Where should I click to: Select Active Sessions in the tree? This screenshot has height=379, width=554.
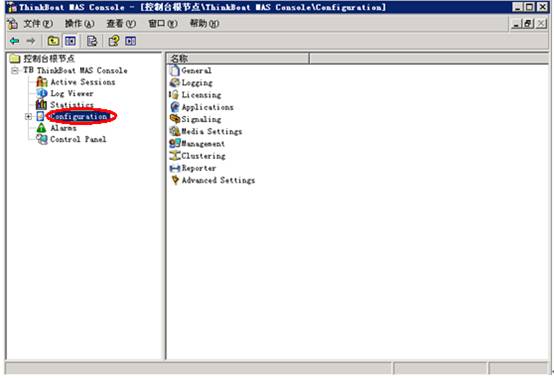[83, 82]
